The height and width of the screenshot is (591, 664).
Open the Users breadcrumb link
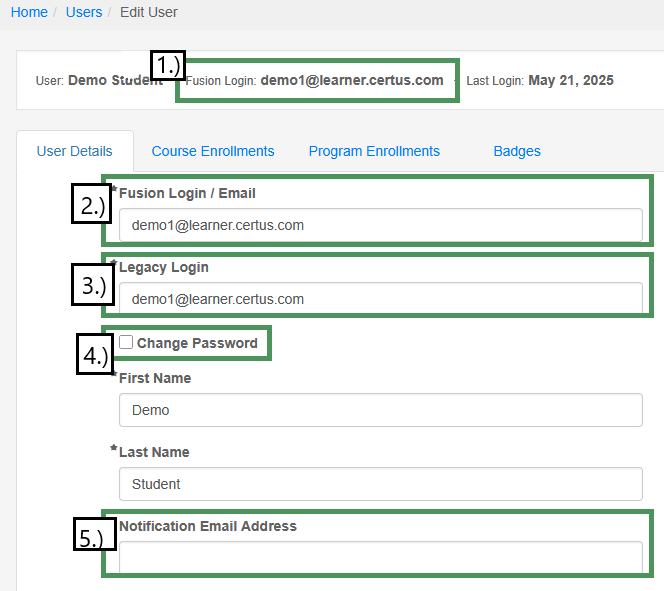[x=84, y=12]
